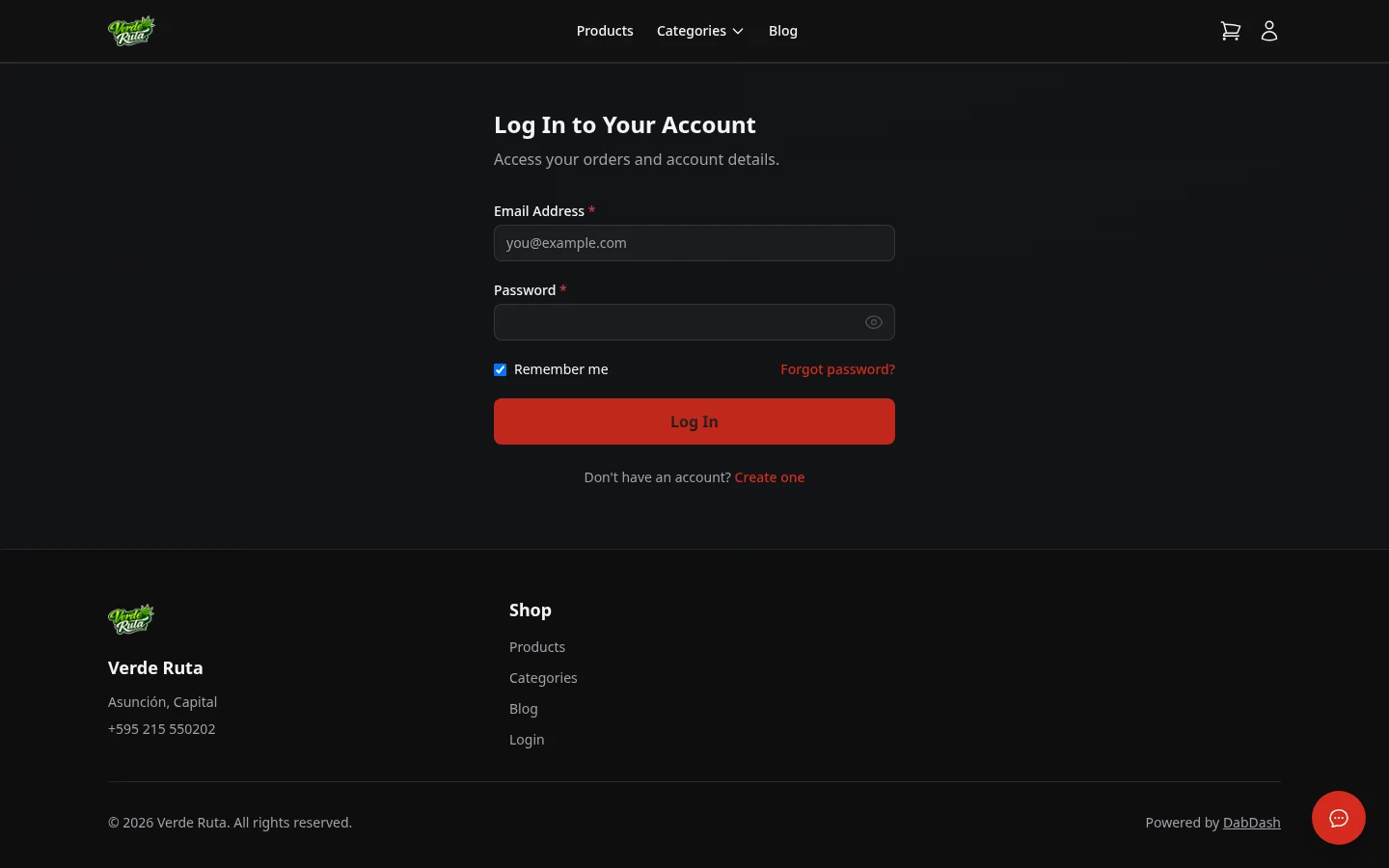Visit the DabDash link in the footer
The height and width of the screenshot is (868, 1389).
[x=1251, y=822]
